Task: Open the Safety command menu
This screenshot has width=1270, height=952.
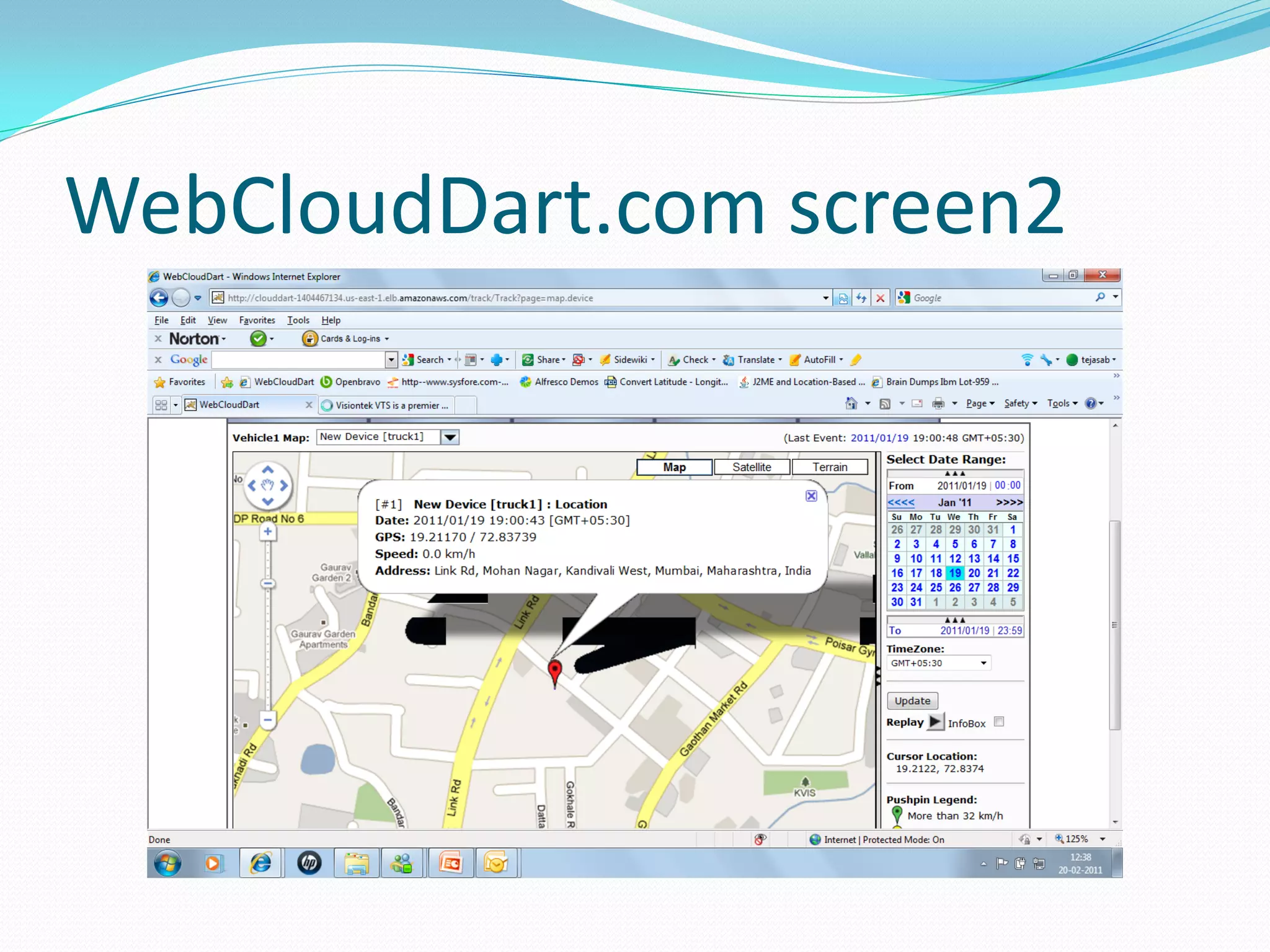Action: [x=1020, y=403]
